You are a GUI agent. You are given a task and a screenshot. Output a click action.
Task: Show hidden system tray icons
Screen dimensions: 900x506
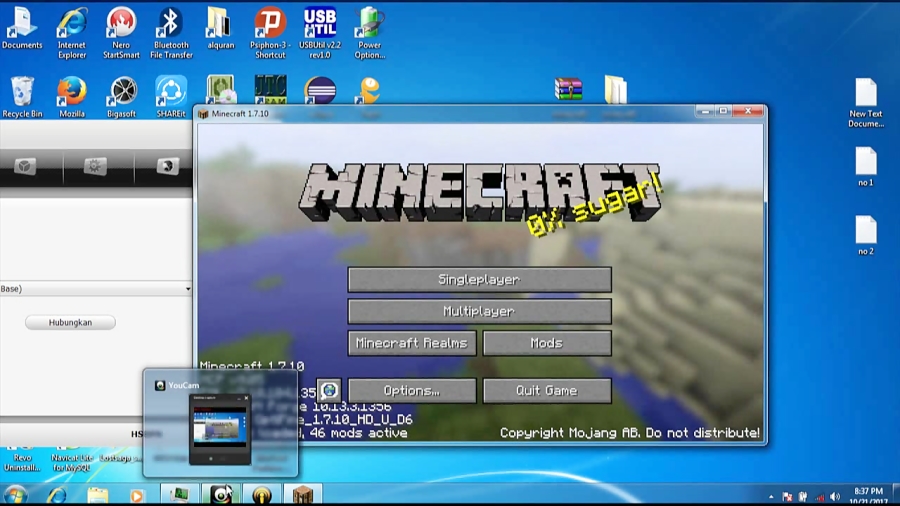click(771, 497)
